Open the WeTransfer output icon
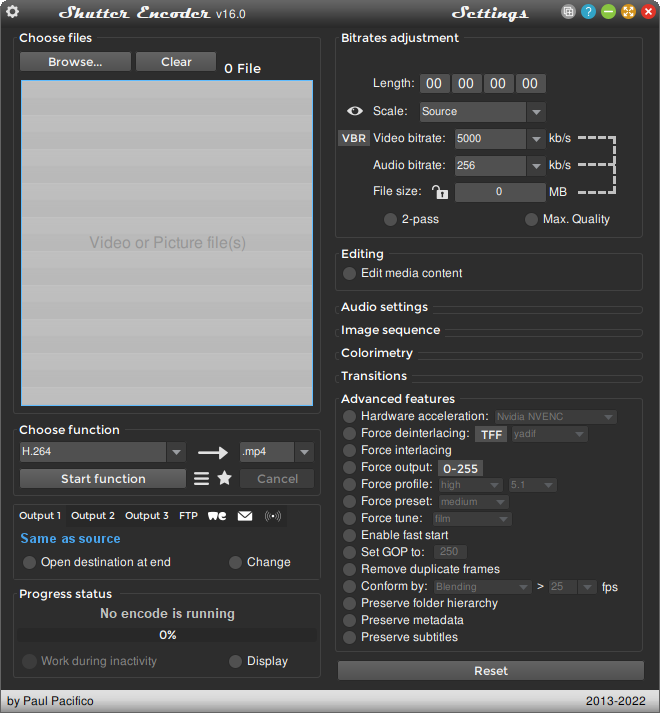This screenshot has width=660, height=713. [x=217, y=516]
